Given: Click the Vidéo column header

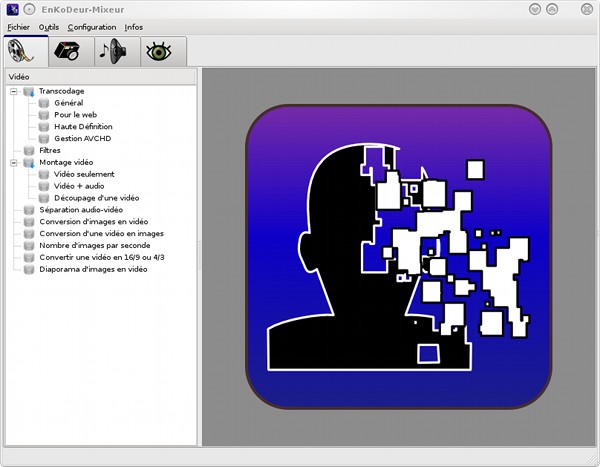Looking at the screenshot, I should point(101,77).
